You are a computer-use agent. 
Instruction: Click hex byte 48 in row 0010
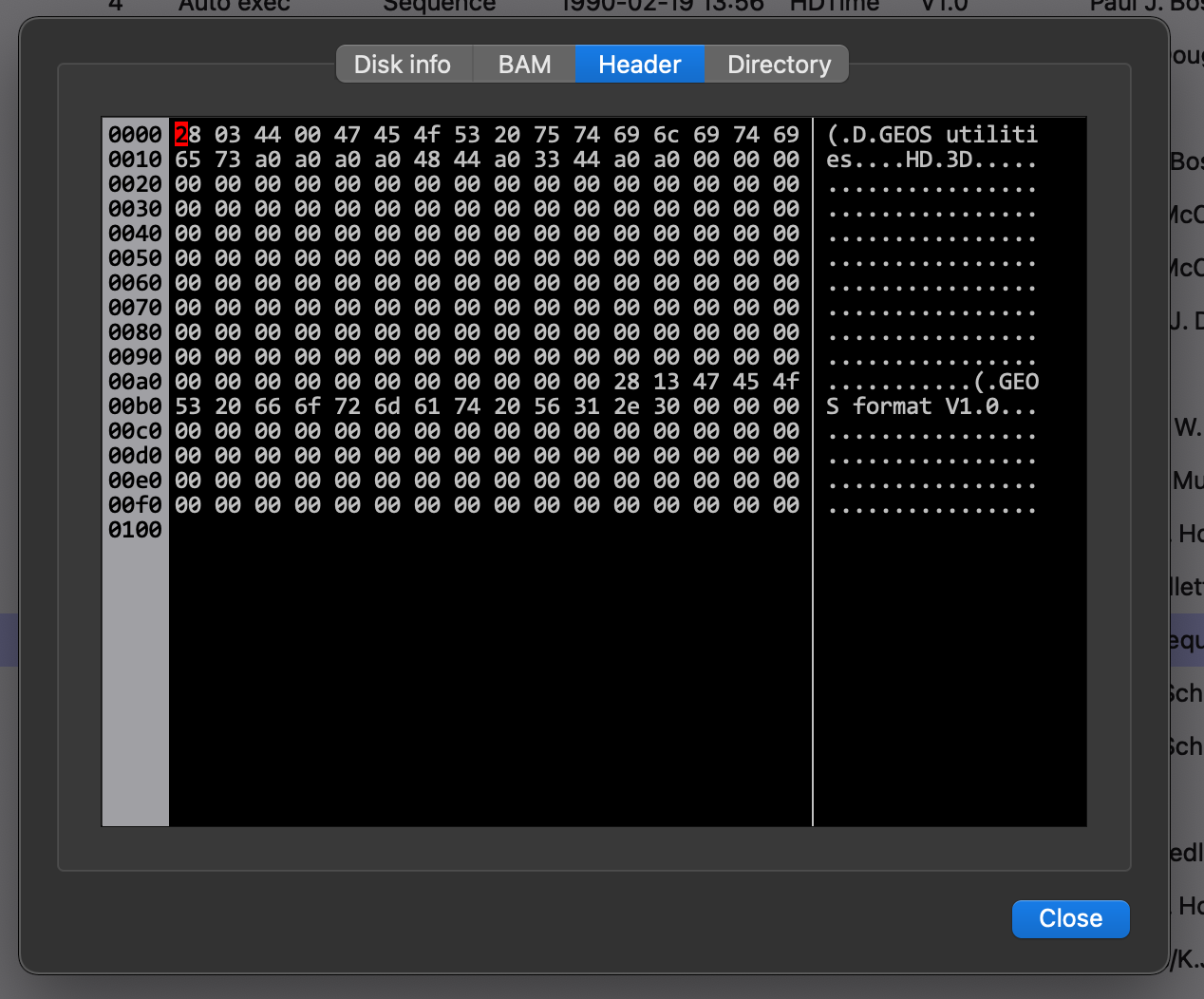click(x=427, y=160)
